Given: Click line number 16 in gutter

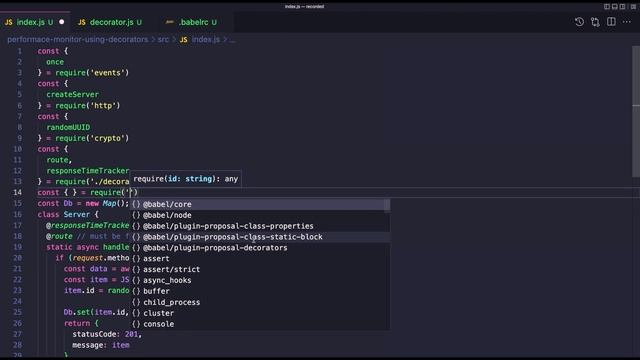Looking at the screenshot, I should pyautogui.click(x=18, y=214).
